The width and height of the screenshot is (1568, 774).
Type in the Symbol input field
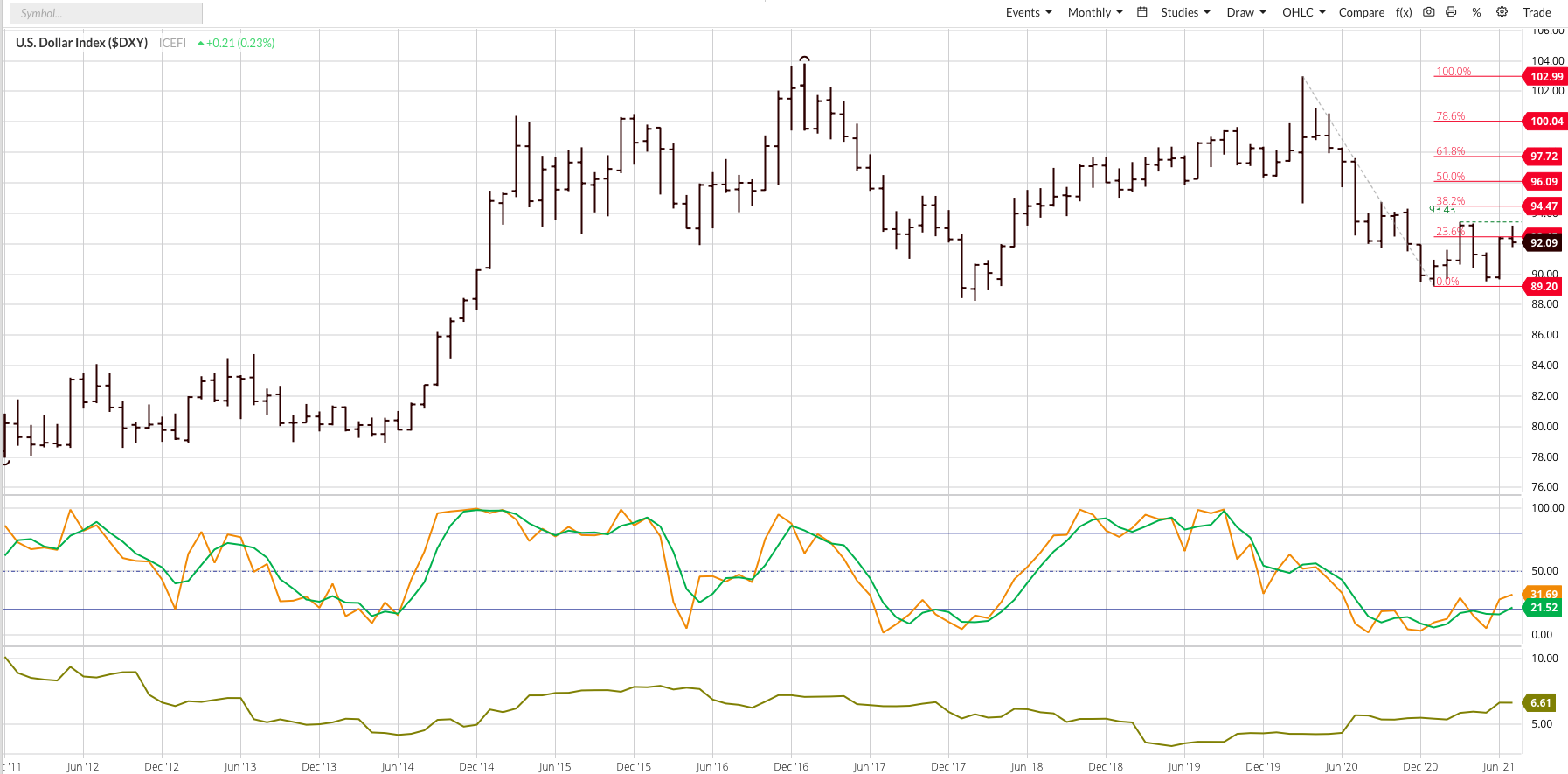click(106, 13)
